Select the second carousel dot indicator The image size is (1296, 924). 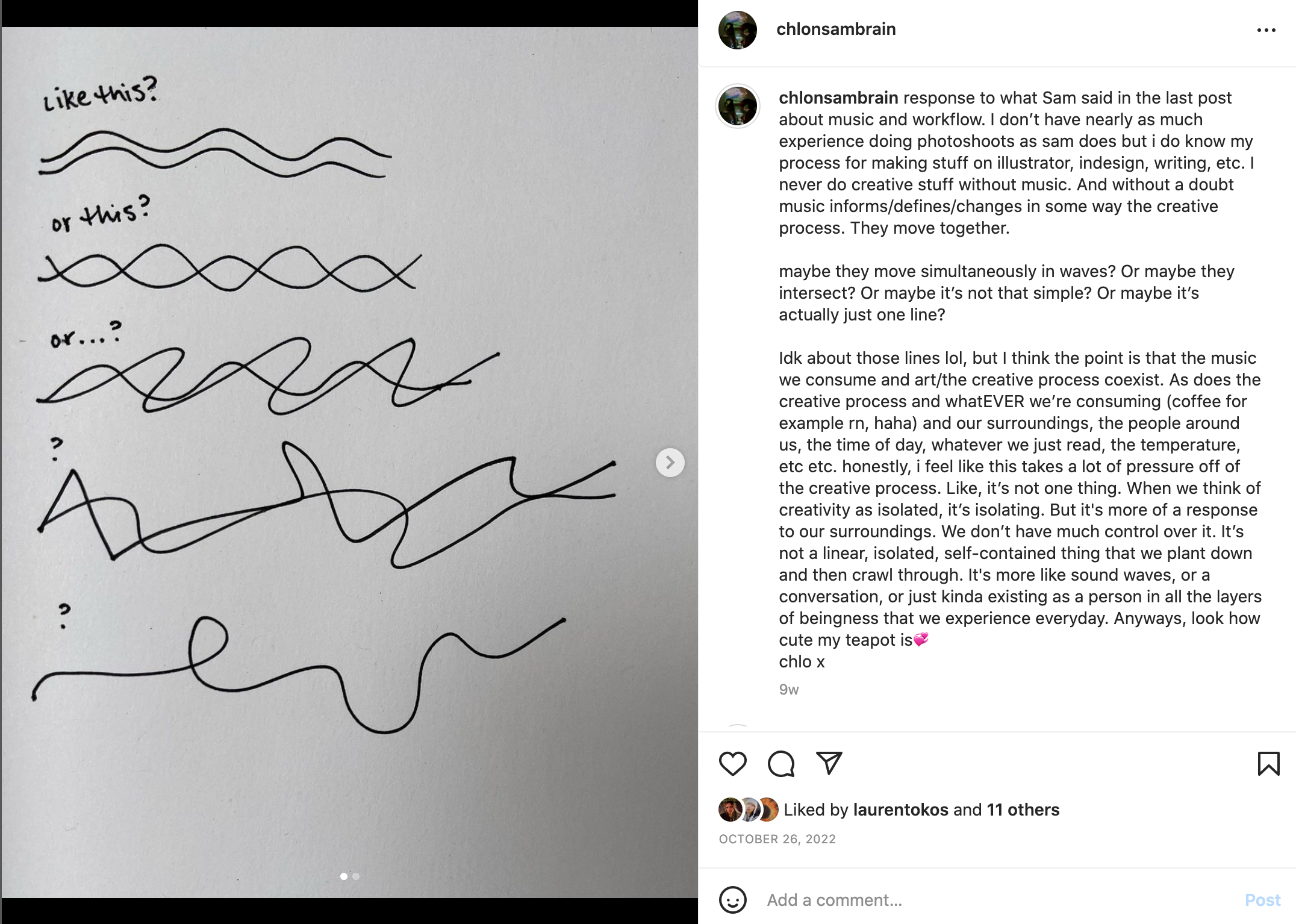(356, 876)
